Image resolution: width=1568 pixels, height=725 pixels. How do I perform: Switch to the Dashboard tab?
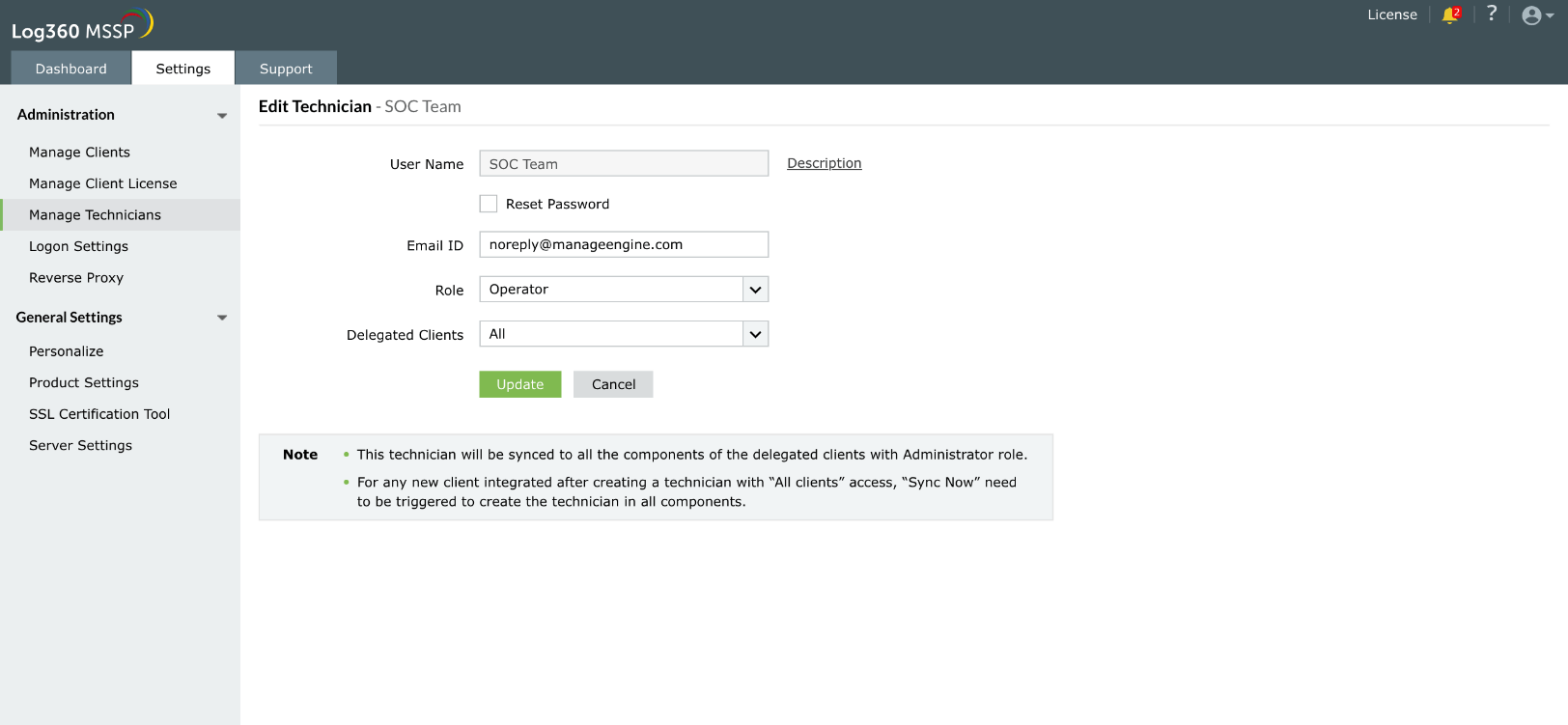coord(71,69)
